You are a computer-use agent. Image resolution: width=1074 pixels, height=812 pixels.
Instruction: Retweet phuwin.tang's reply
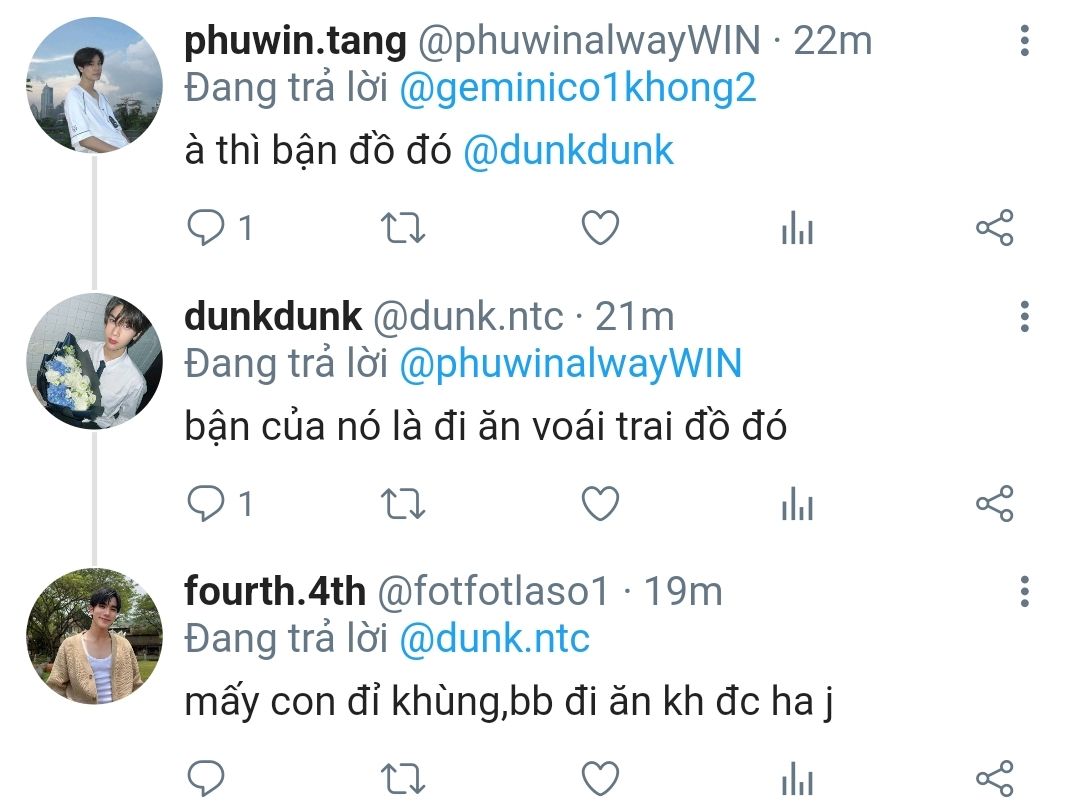pos(403,228)
